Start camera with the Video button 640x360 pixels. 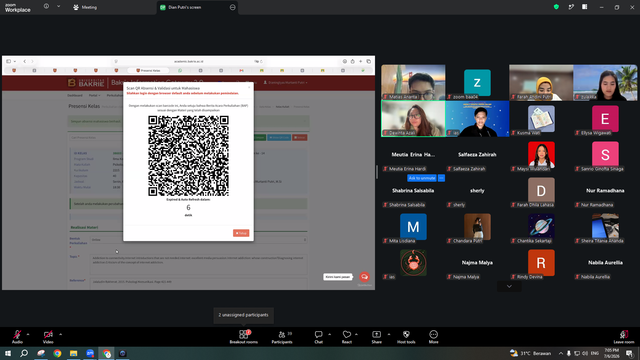click(x=48, y=337)
